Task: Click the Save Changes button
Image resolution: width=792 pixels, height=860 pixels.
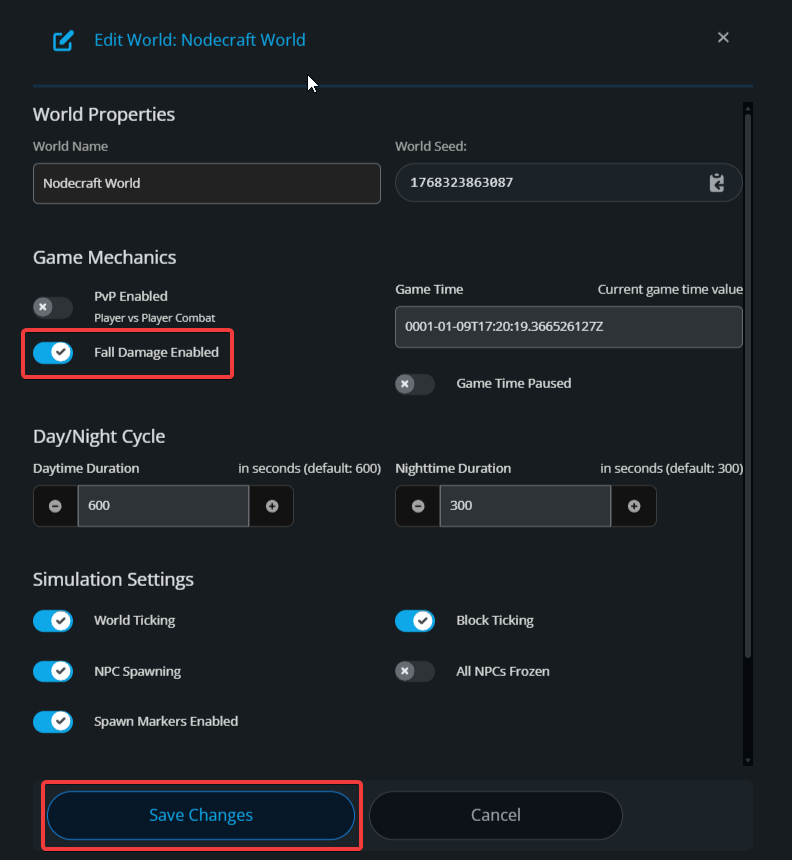Action: pyautogui.click(x=201, y=815)
